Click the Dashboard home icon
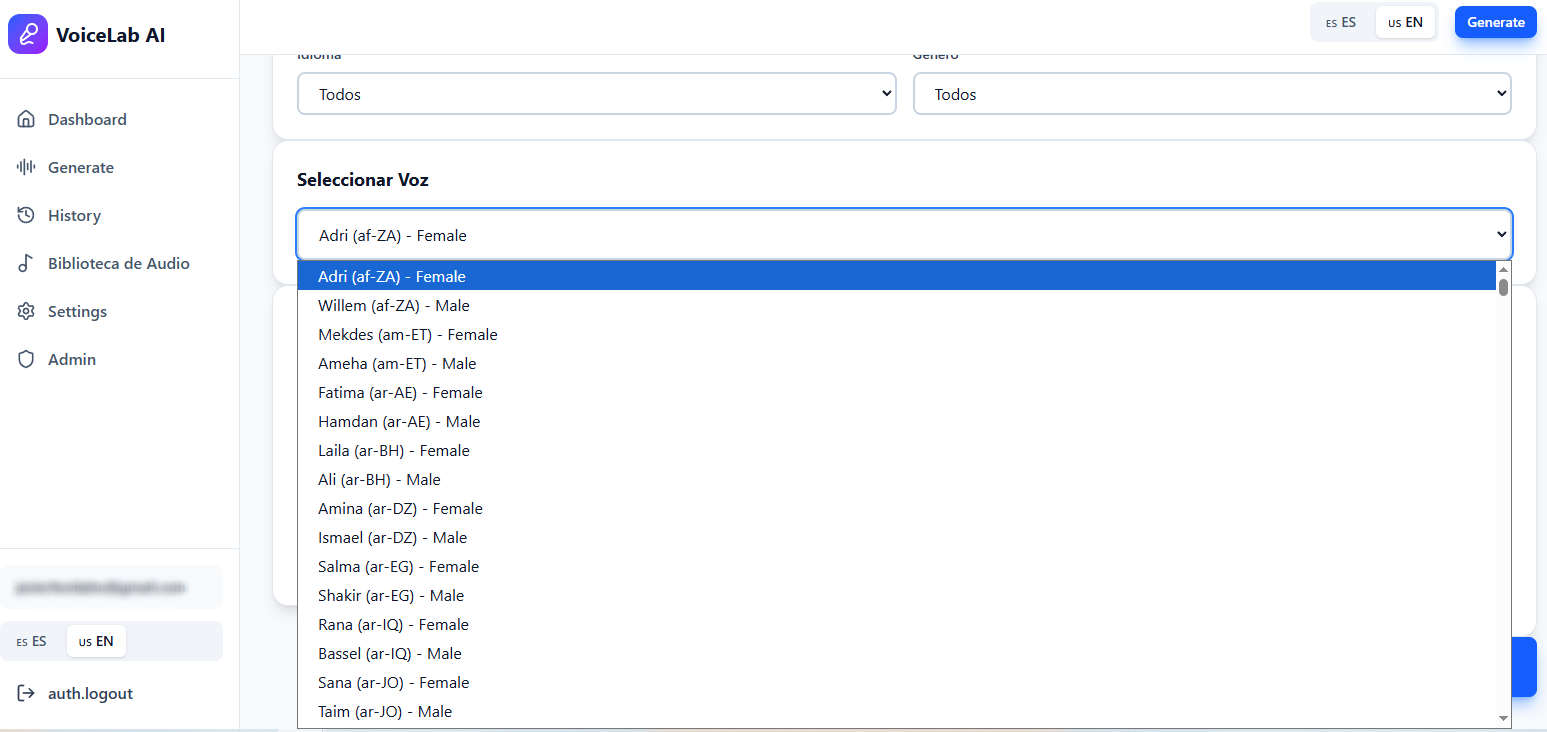This screenshot has width=1547, height=732. 27,119
